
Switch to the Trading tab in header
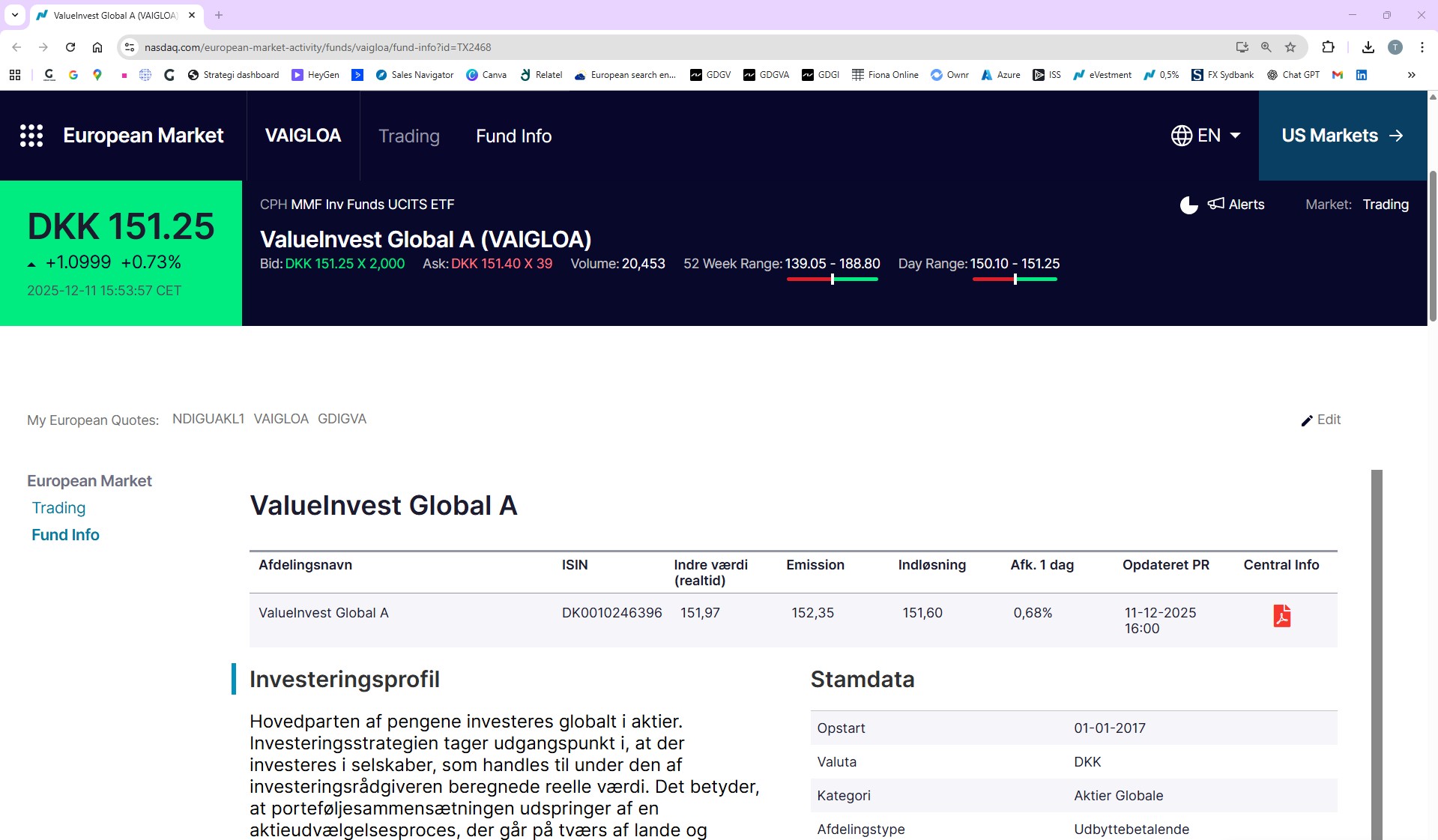pyautogui.click(x=408, y=136)
